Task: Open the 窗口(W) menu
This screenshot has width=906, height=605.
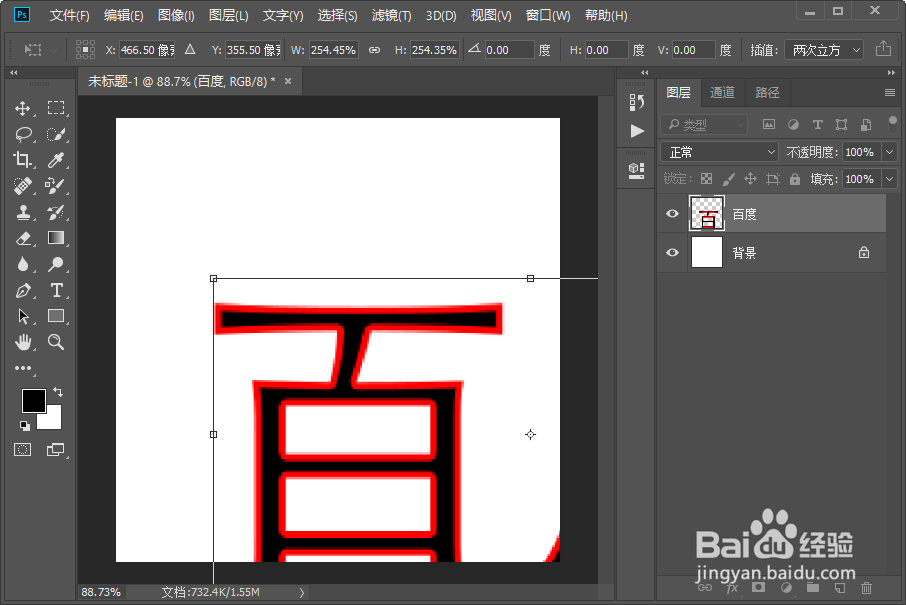Action: 548,16
